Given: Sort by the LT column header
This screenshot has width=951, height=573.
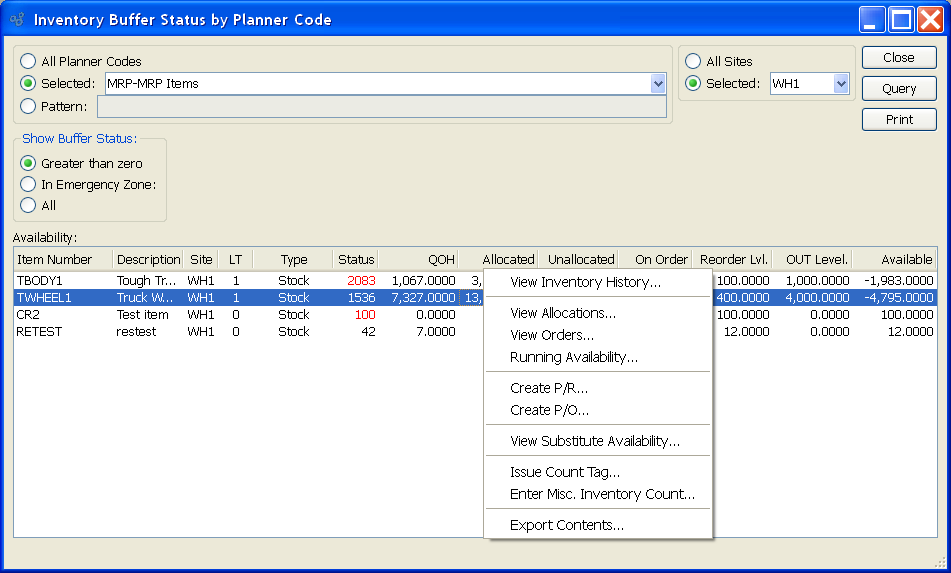Looking at the screenshot, I should 235,260.
